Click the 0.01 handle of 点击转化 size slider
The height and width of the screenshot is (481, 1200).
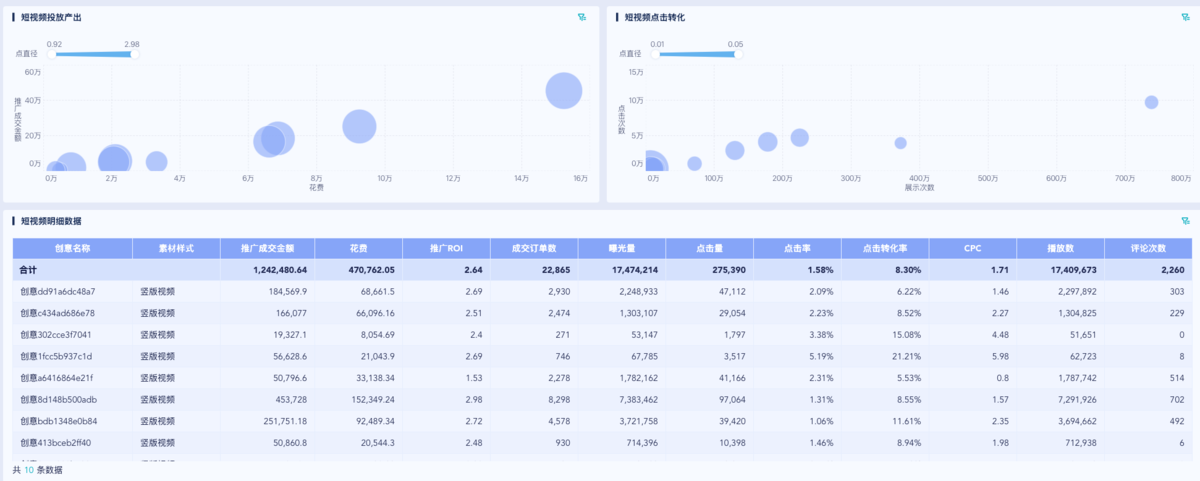(656, 54)
